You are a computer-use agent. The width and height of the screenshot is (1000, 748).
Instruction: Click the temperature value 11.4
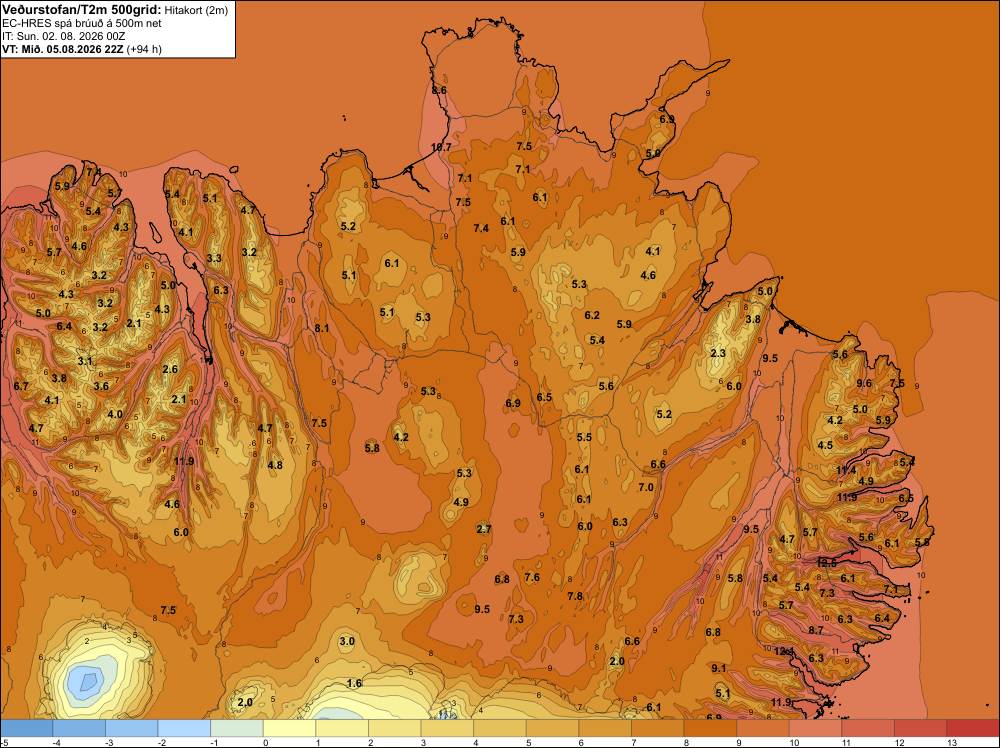coord(846,471)
